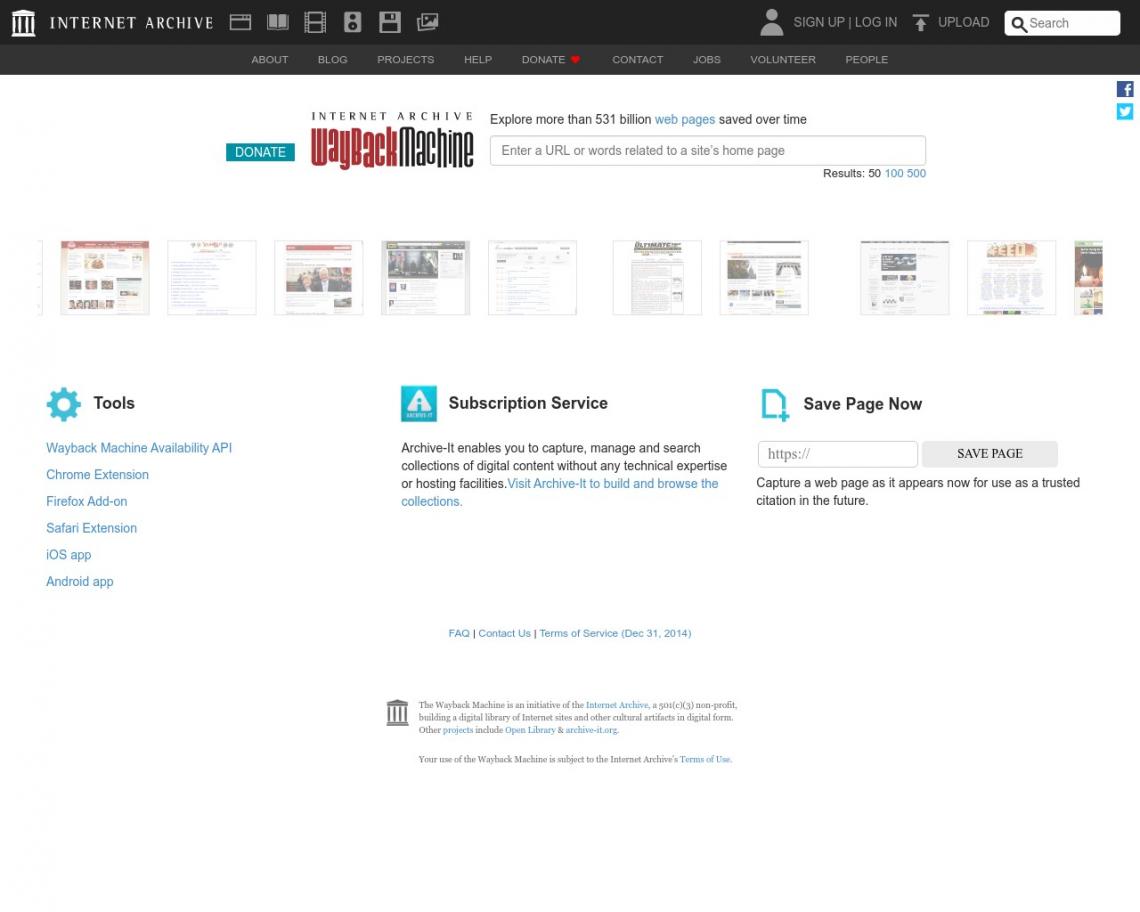Open the 'Terms of Use' footer link
The image size is (1140, 912).
click(x=705, y=759)
